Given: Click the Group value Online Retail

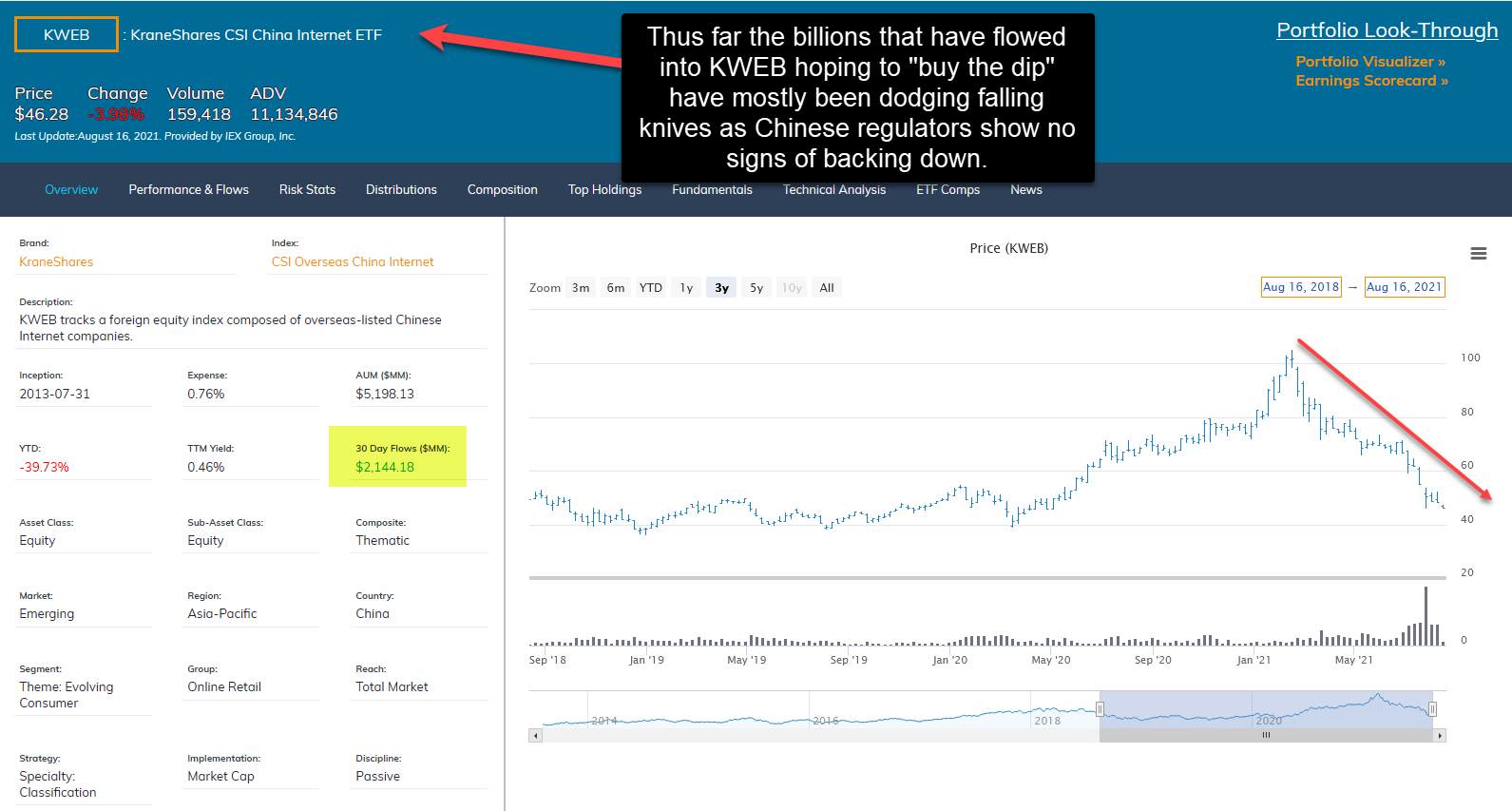Looking at the screenshot, I should 224,687.
